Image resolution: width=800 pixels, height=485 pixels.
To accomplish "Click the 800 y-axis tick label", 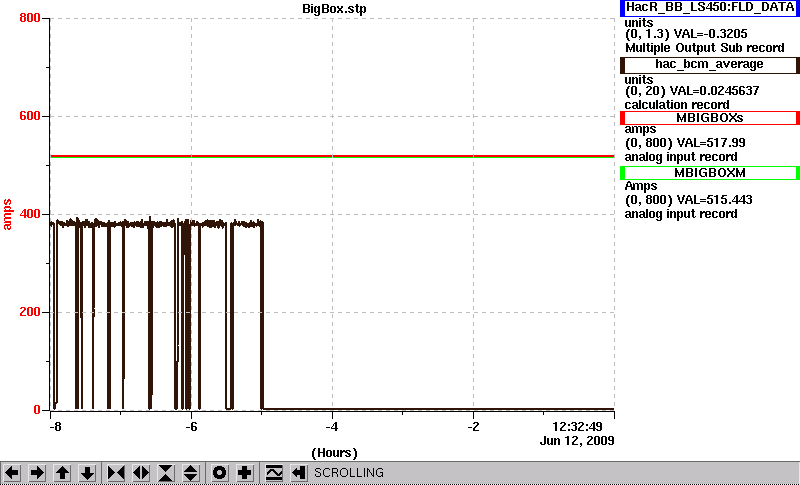I will [30, 18].
